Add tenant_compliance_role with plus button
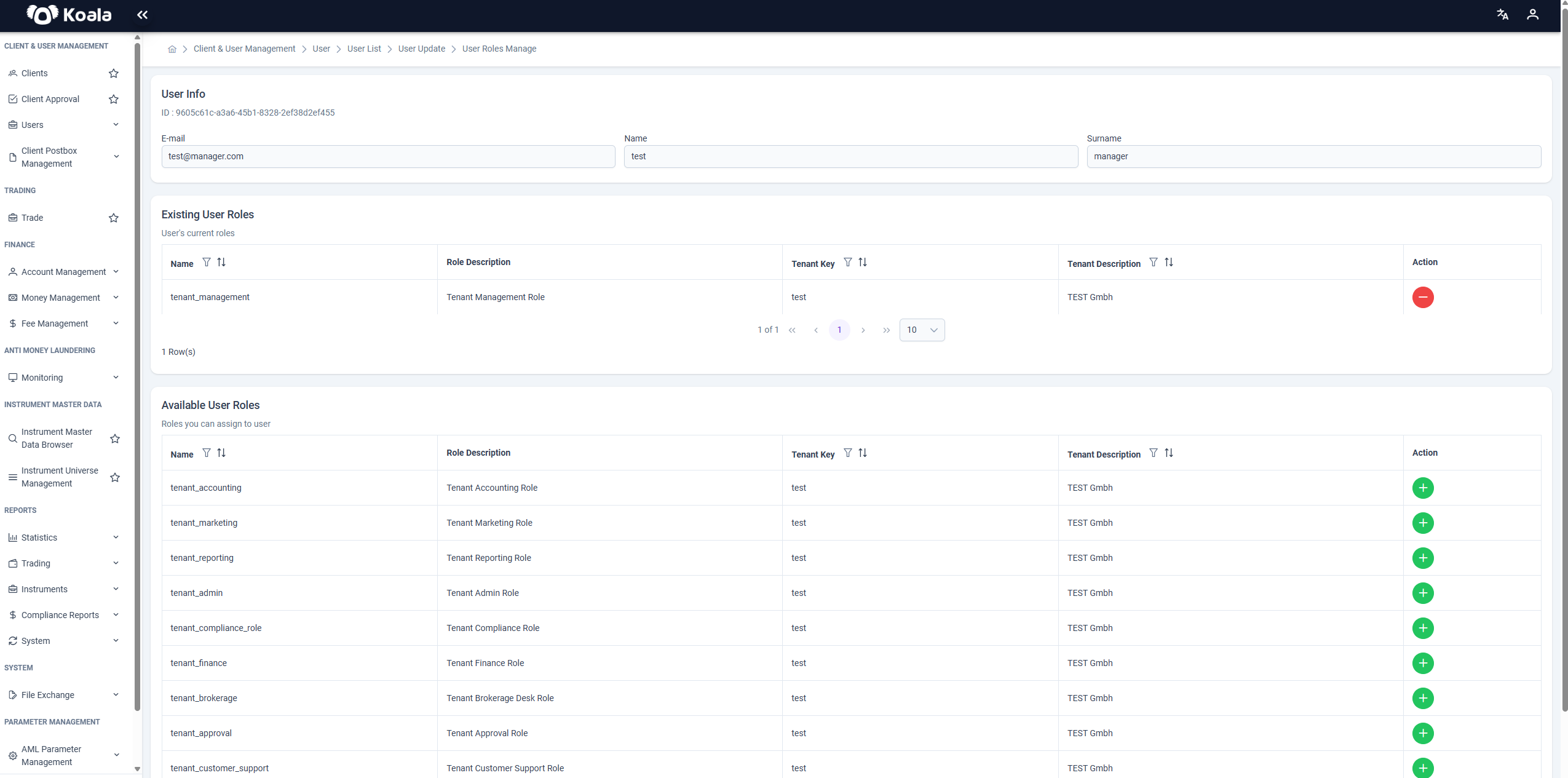This screenshot has height=778, width=1568. pyautogui.click(x=1423, y=628)
